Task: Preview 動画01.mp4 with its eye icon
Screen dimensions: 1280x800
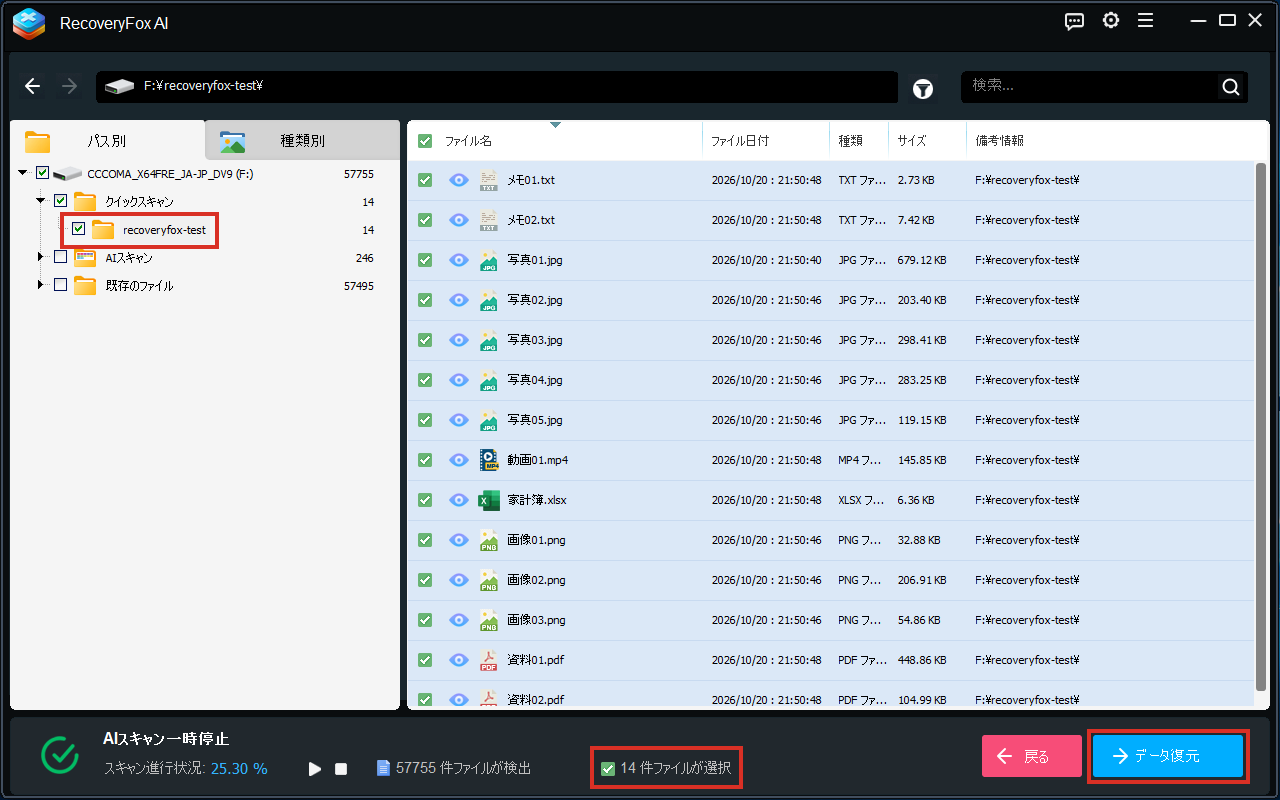Action: tap(459, 460)
